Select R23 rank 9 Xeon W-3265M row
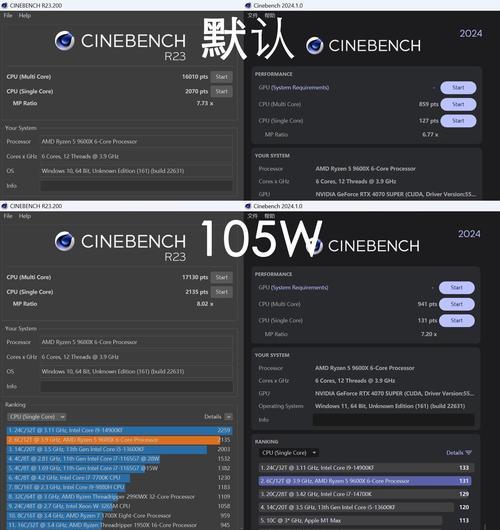 tap(119, 506)
